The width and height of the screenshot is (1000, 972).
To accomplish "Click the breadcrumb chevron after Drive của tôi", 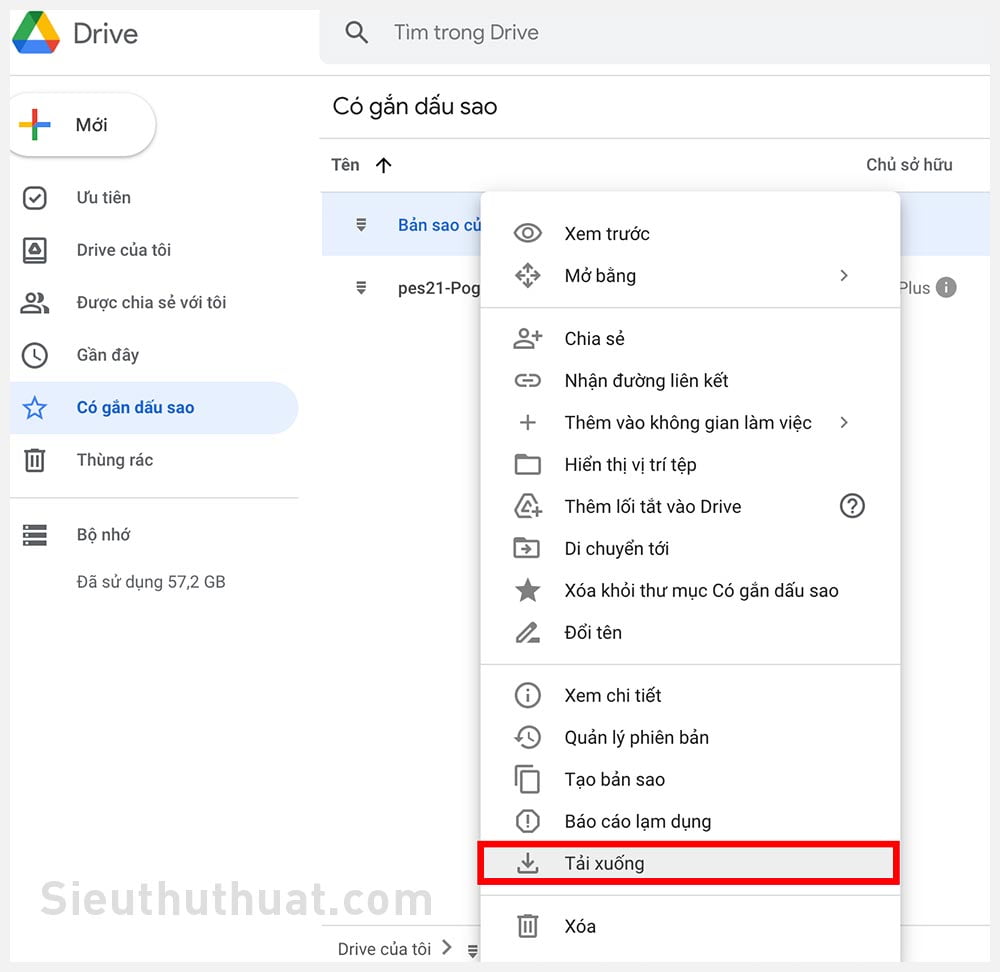I will (x=447, y=948).
